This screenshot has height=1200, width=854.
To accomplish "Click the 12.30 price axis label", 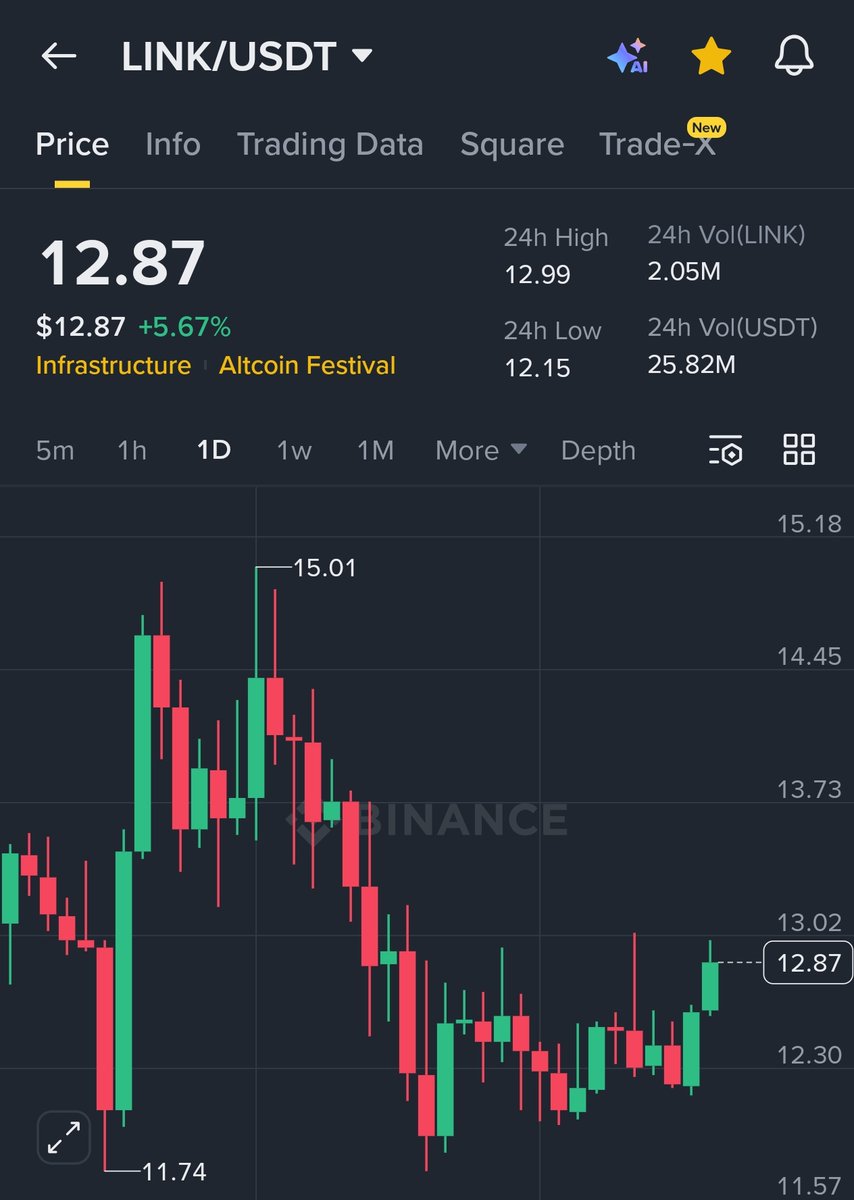I will pos(809,1054).
